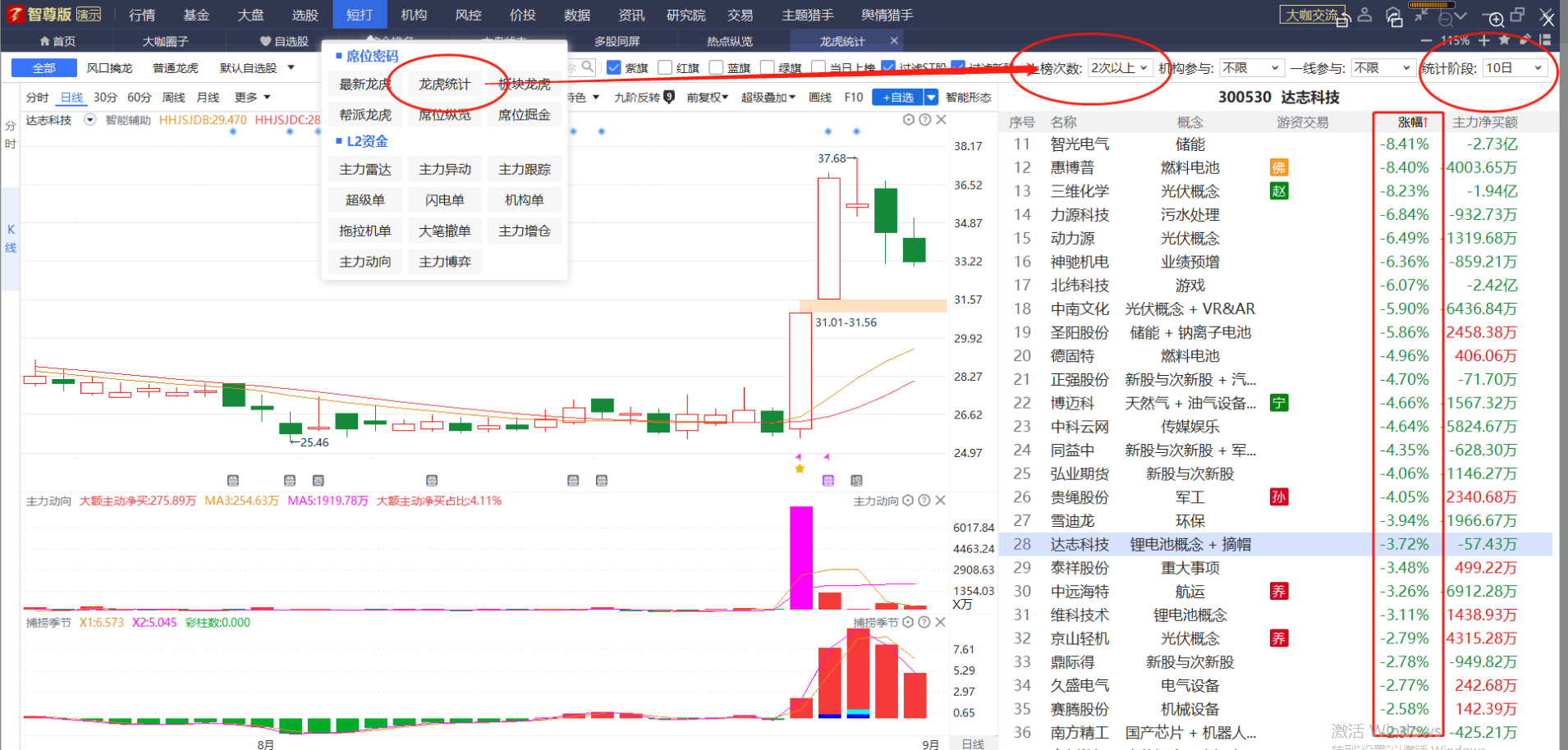Screen dimensions: 1568x750
Task: Click the 全部 filter button
Action: [44, 68]
